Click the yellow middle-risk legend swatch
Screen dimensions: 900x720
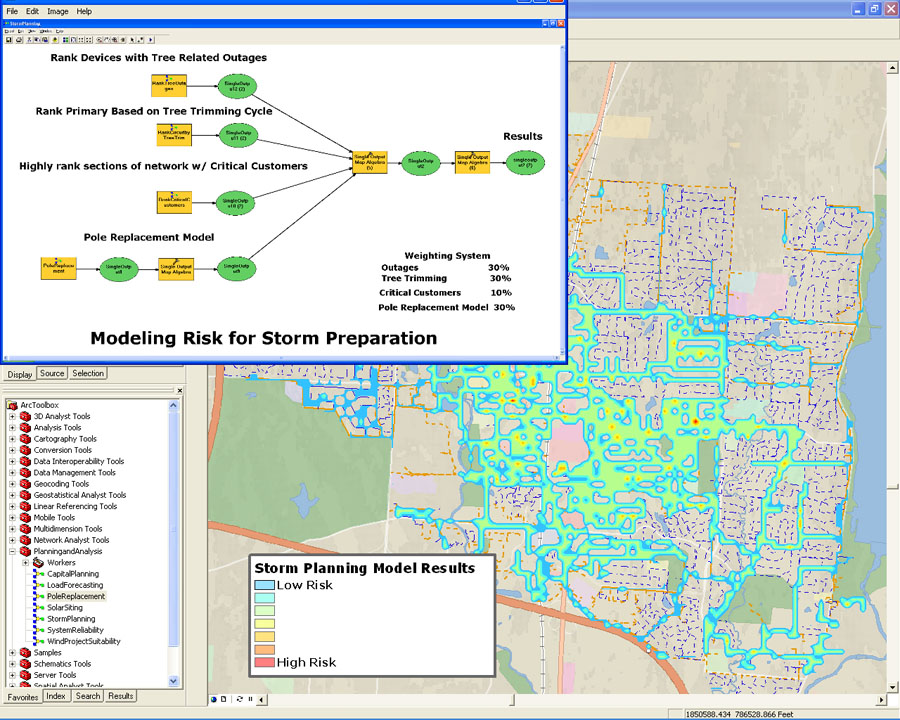tap(264, 624)
